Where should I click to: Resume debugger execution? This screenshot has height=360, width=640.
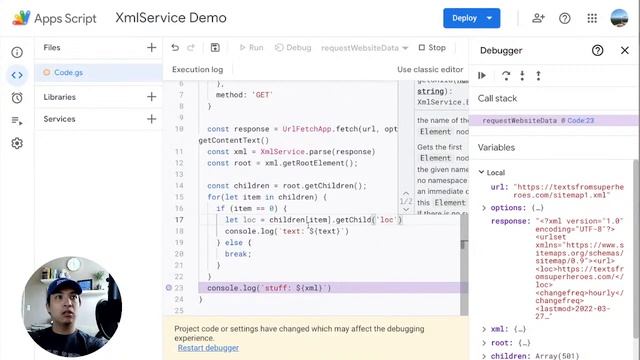(482, 76)
